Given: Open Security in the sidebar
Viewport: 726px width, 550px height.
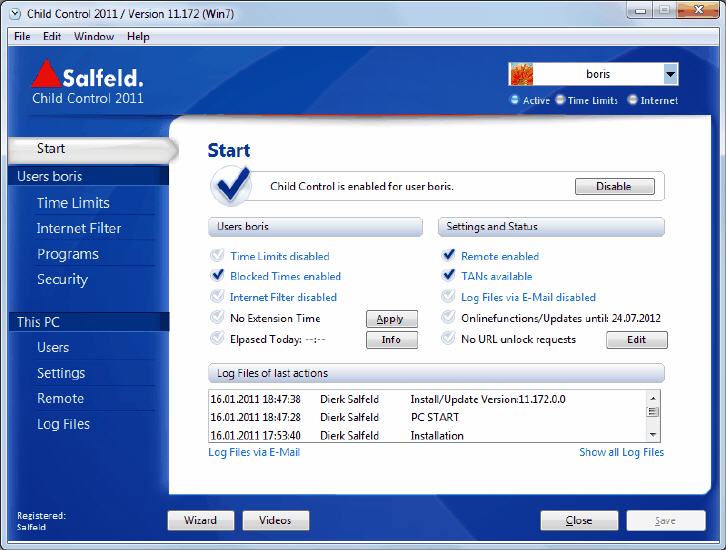Looking at the screenshot, I should pos(63,279).
